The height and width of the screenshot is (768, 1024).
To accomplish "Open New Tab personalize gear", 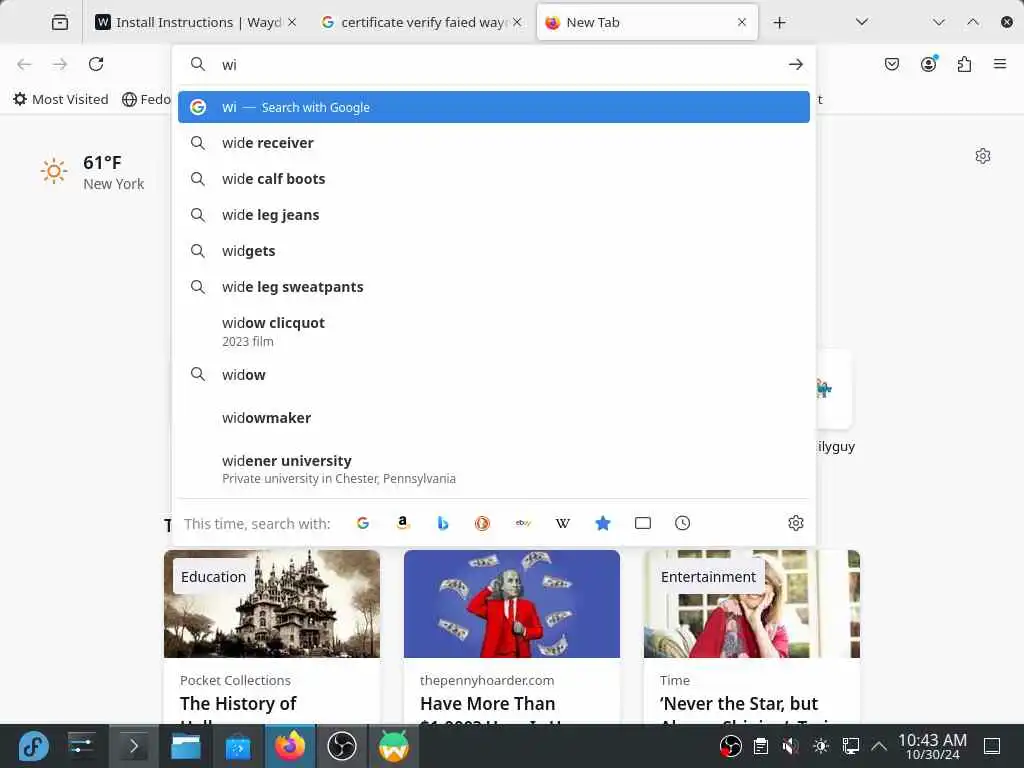I will [982, 156].
